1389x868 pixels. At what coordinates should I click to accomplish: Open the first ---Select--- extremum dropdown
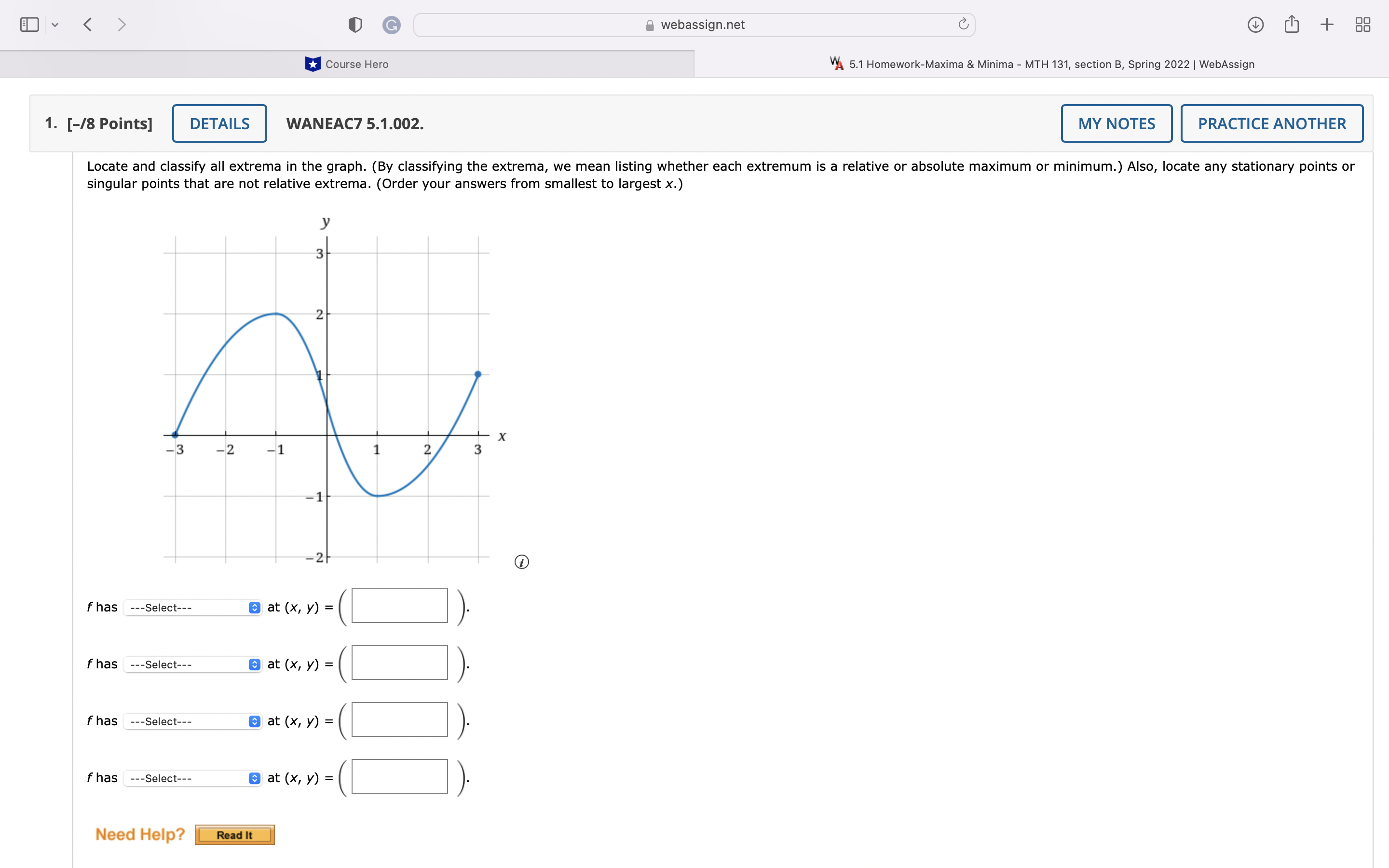tap(191, 607)
